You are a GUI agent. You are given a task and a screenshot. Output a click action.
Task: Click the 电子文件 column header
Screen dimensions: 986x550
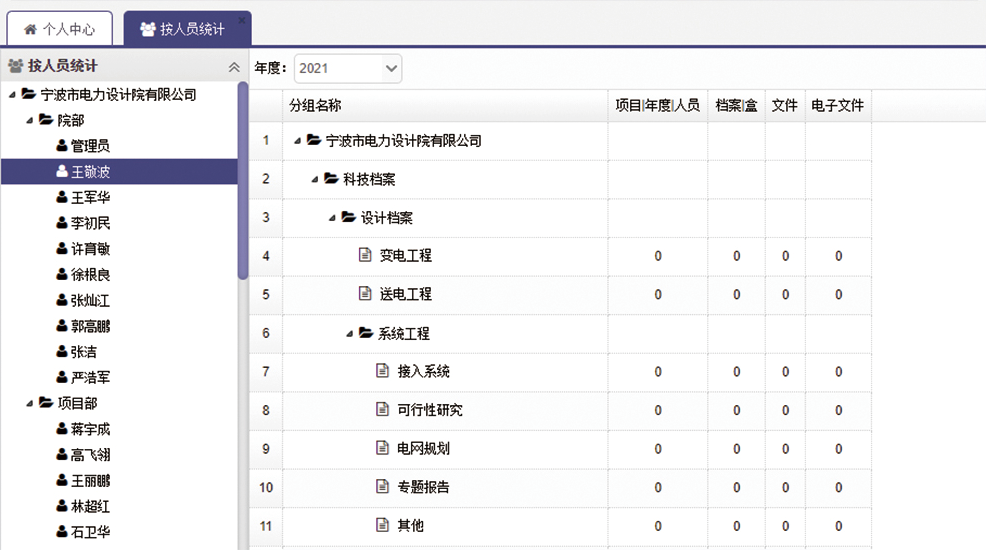pyautogui.click(x=837, y=105)
